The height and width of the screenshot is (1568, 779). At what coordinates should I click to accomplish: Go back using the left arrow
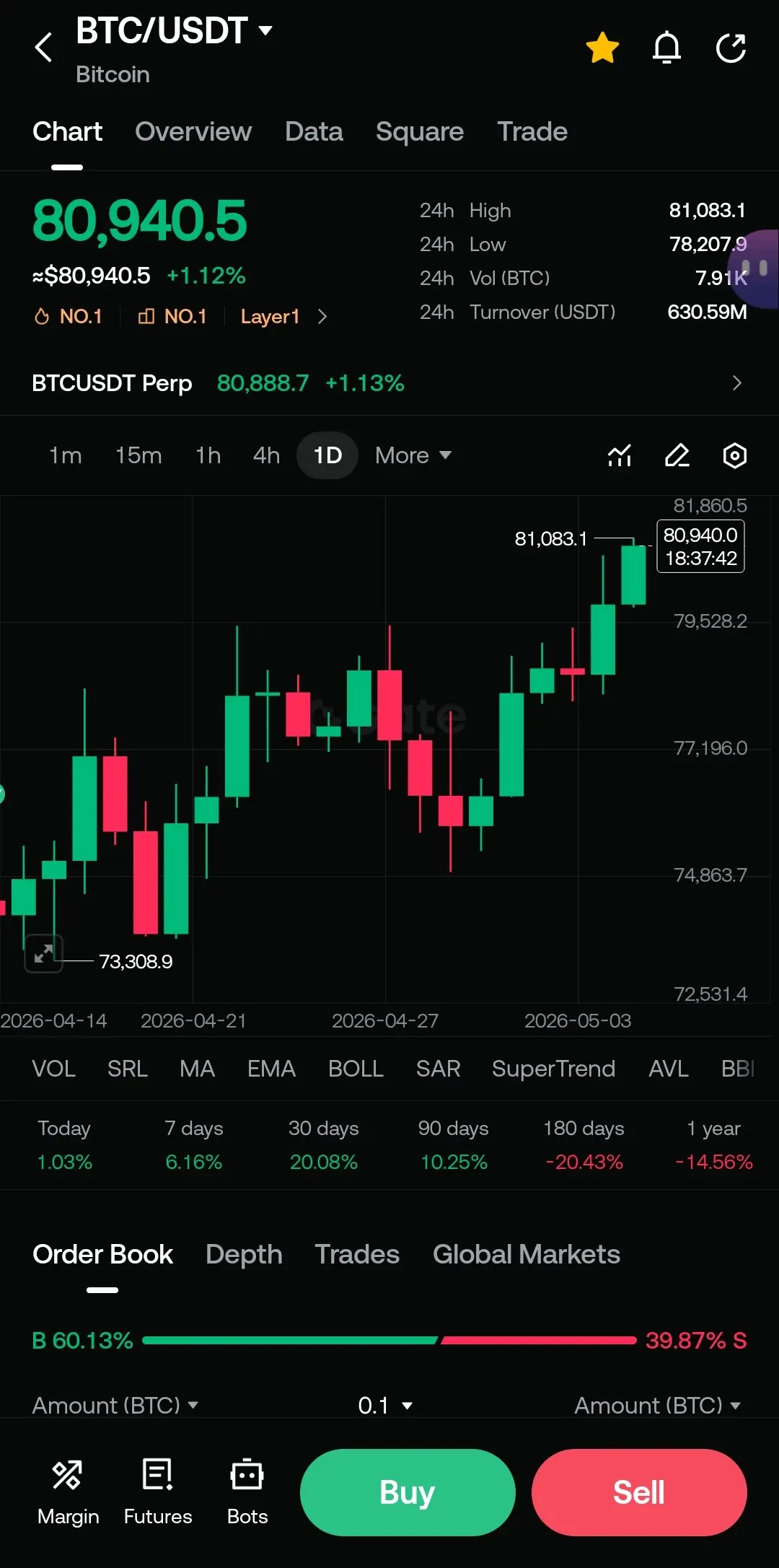point(43,48)
